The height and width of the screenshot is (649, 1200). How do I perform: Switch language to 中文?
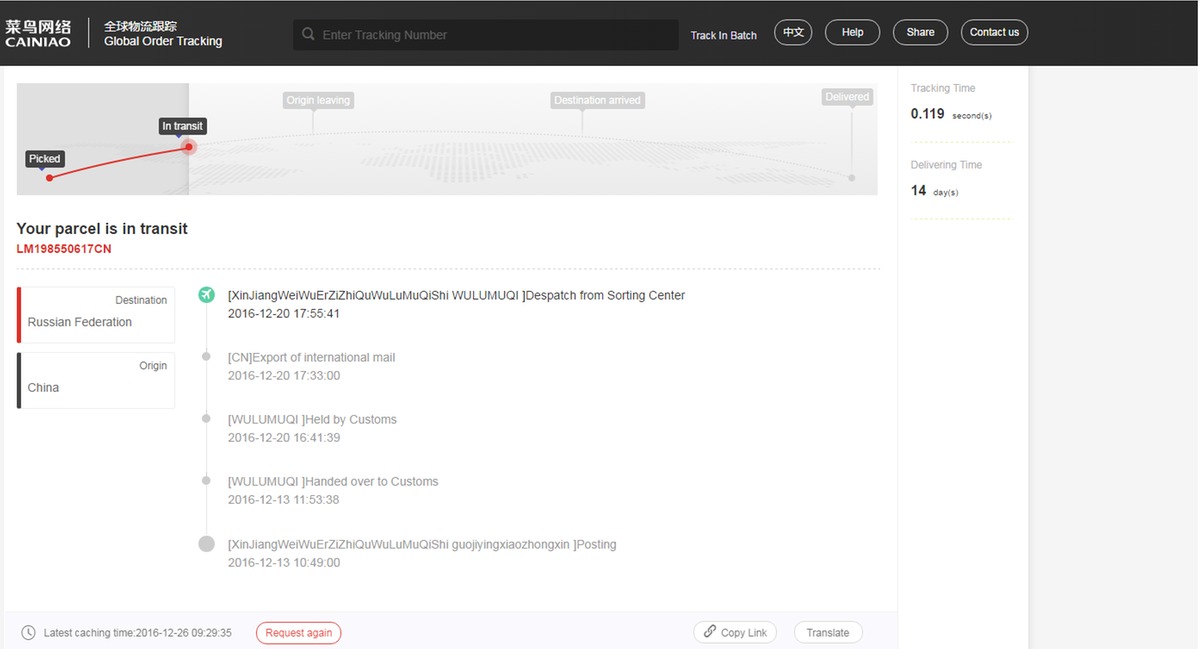coord(793,32)
